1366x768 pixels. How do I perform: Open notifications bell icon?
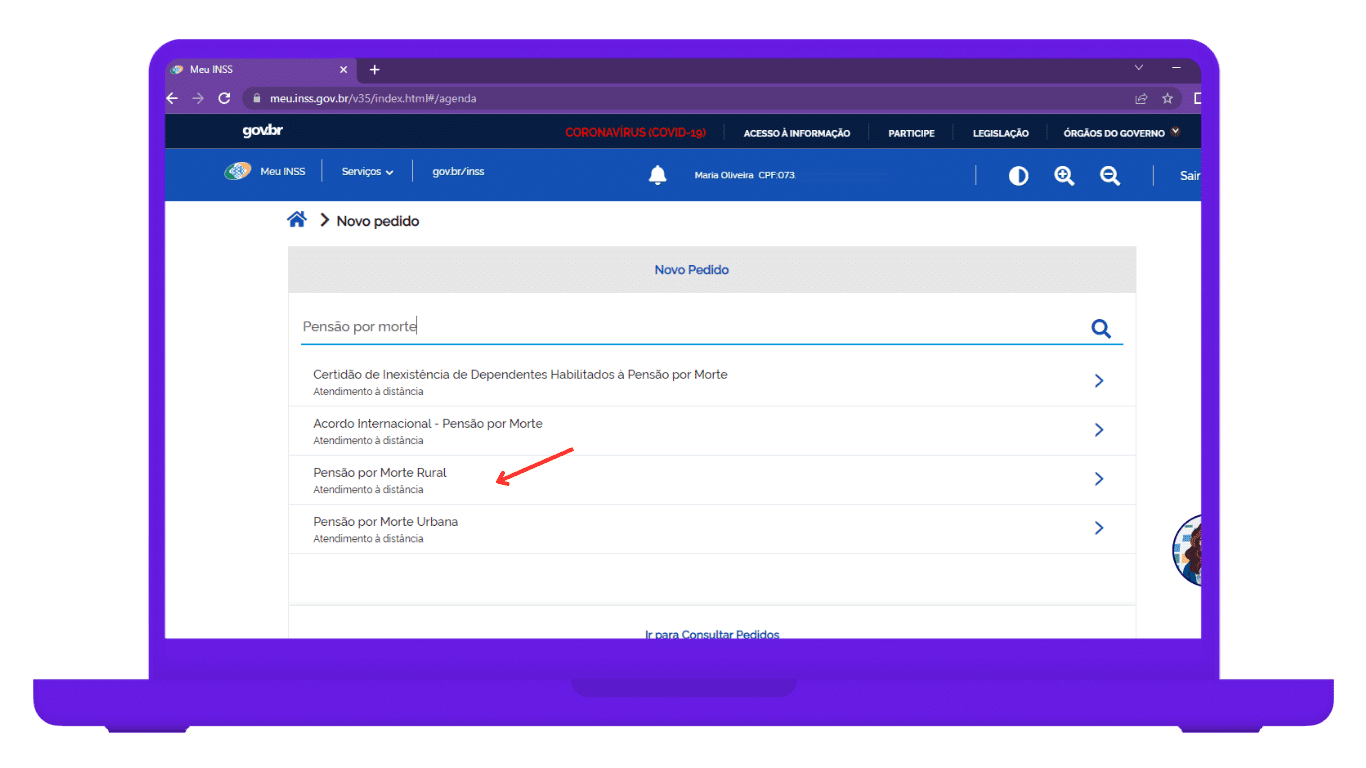[x=657, y=176]
